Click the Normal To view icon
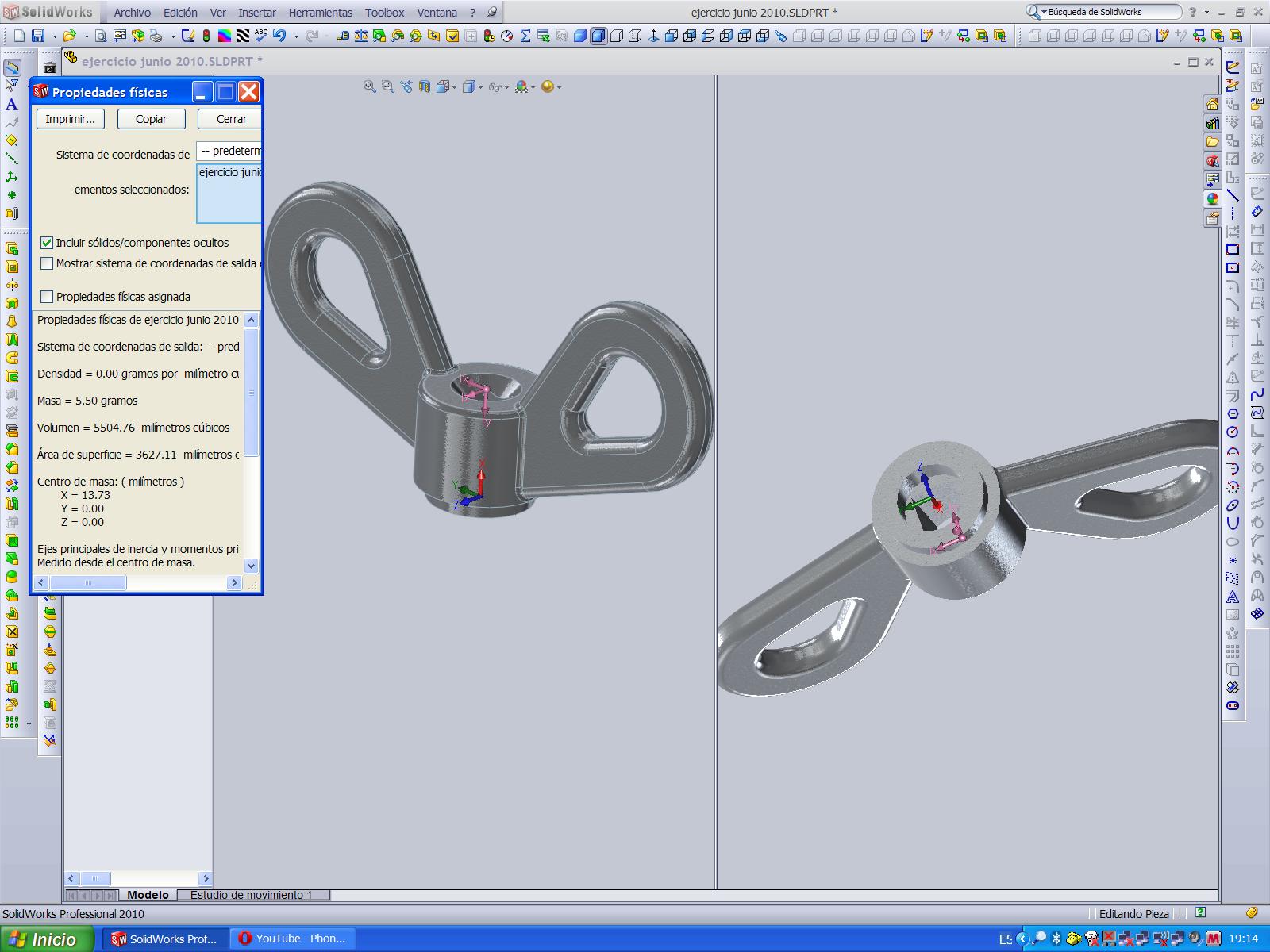 click(x=653, y=36)
